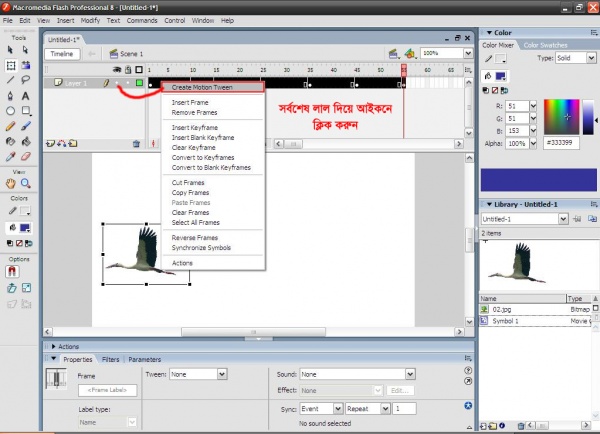600x434 pixels.
Task: Click the Black and White colors icon in Tools
Action: click(x=10, y=243)
